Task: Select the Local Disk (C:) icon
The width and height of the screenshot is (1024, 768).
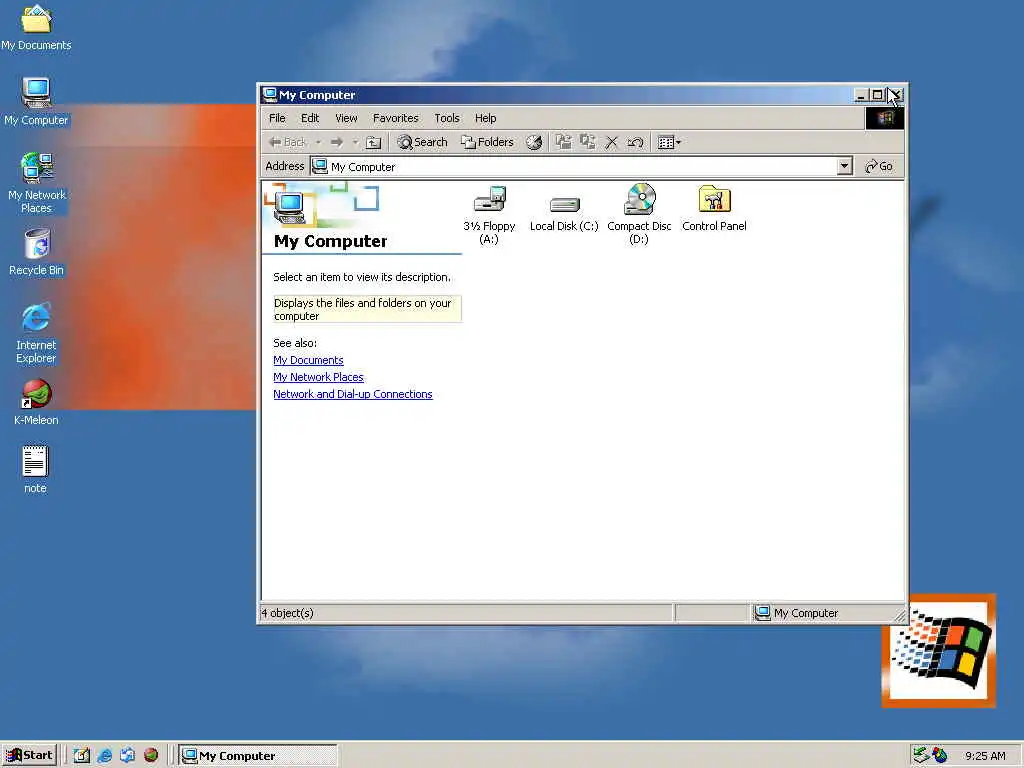Action: [x=564, y=205]
